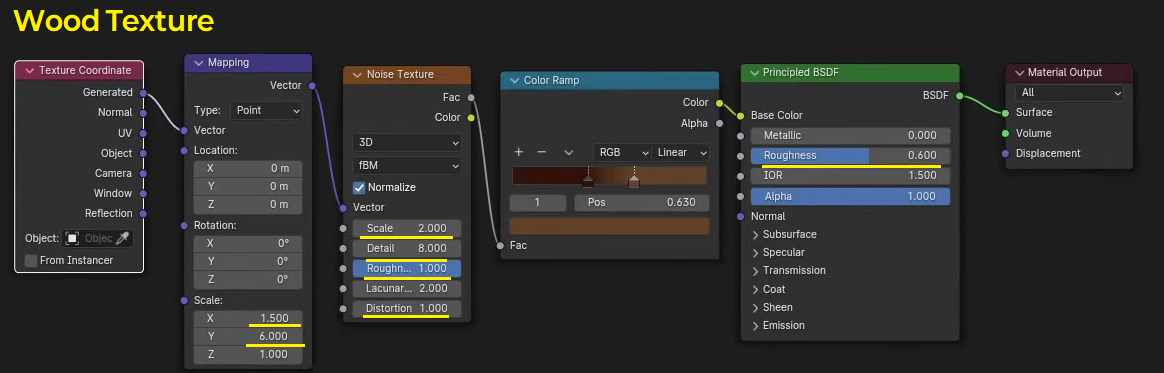Click the Surface input socket
This screenshot has width=1164, height=373.
coord(1005,113)
